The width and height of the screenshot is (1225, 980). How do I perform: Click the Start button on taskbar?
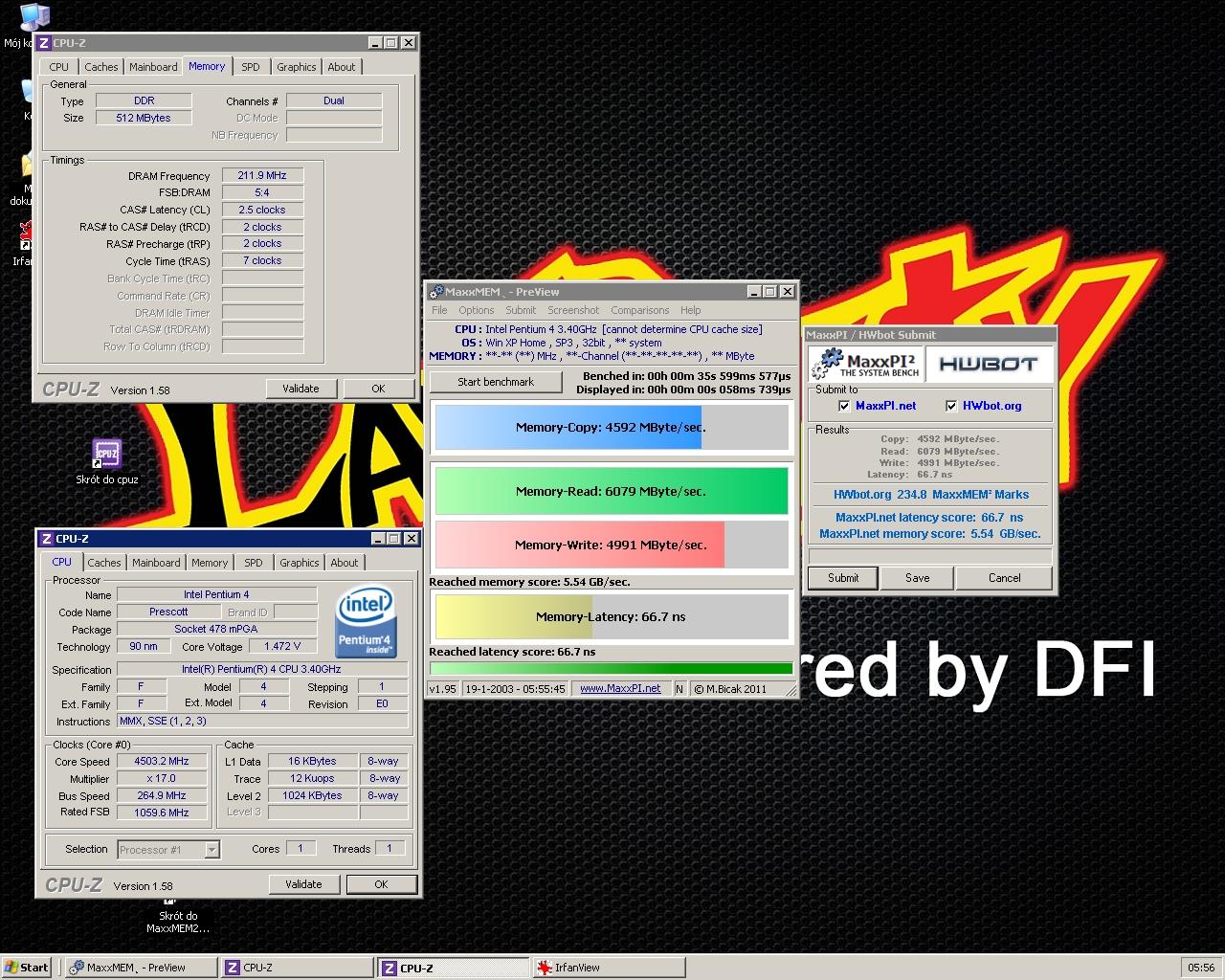(26, 968)
